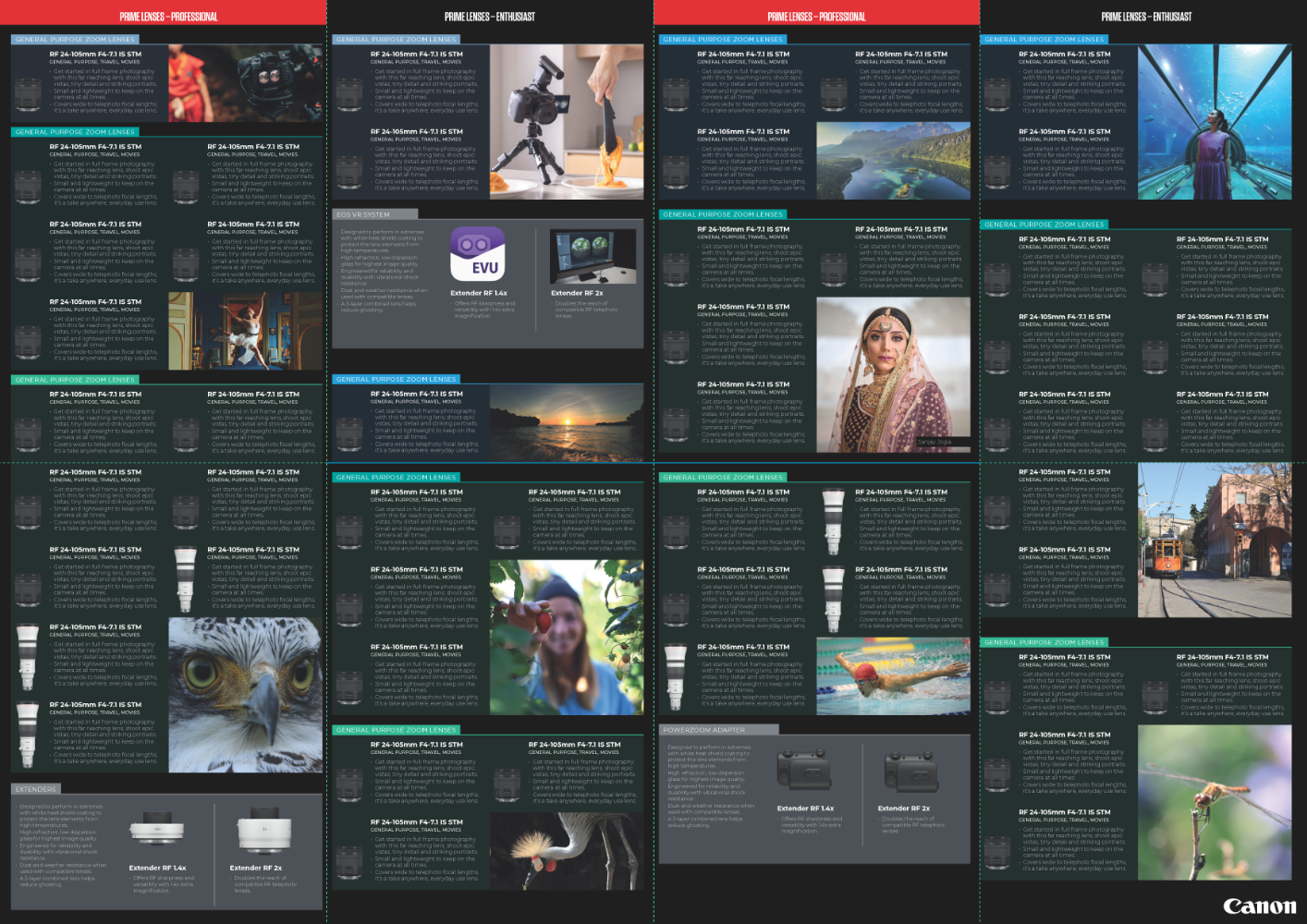
Task: Click the EXTENDERS section label
Action: point(36,789)
